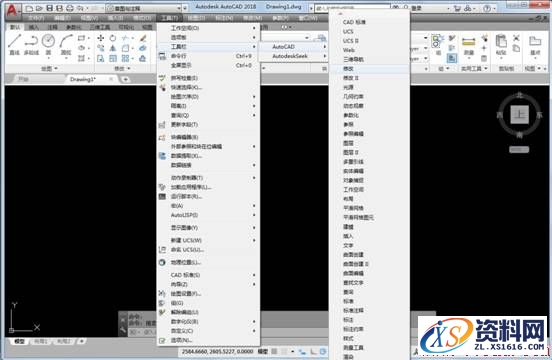Click the Help question mark icon
The image size is (552, 360).
coord(487,8)
